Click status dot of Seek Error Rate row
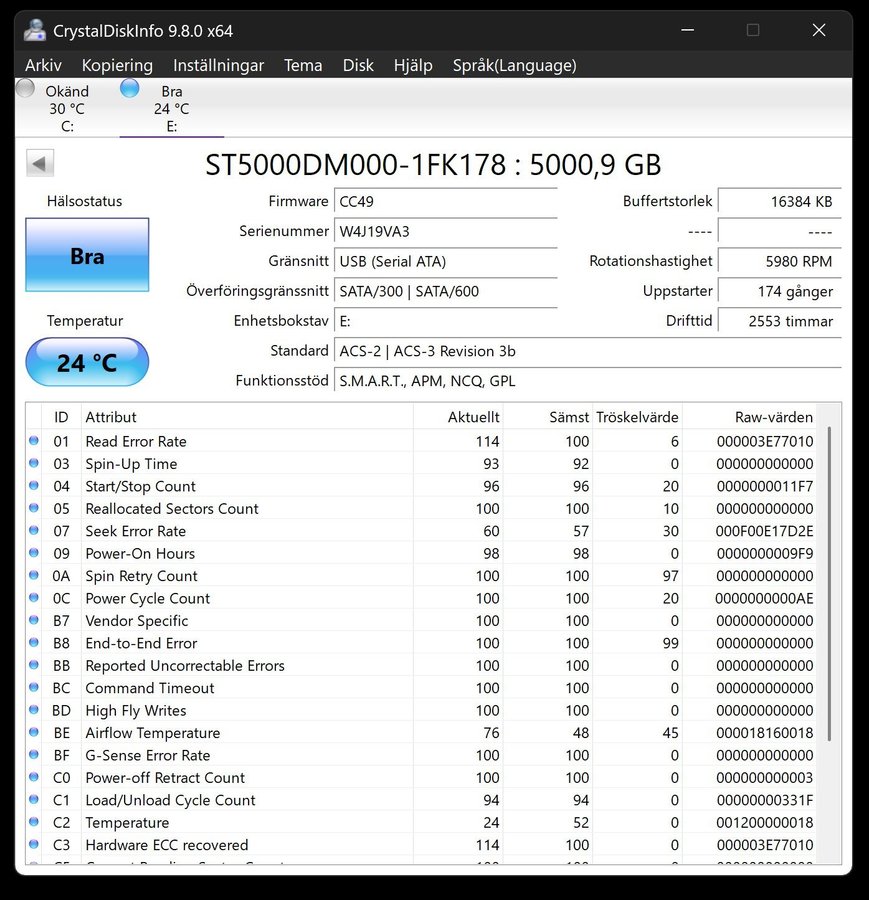869x900 pixels. point(34,530)
